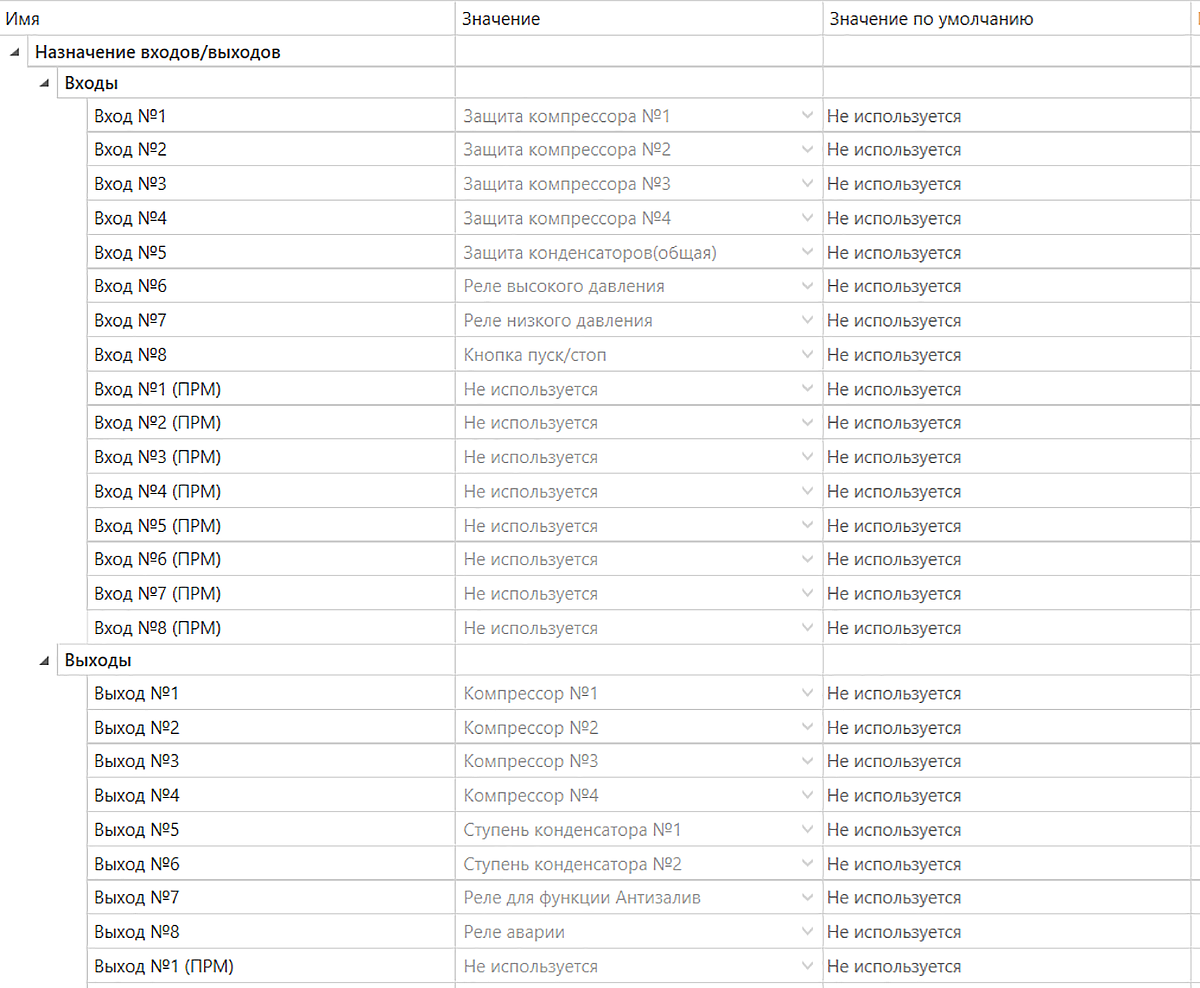Select the Выход №4 row name
The height and width of the screenshot is (988, 1200).
point(136,796)
